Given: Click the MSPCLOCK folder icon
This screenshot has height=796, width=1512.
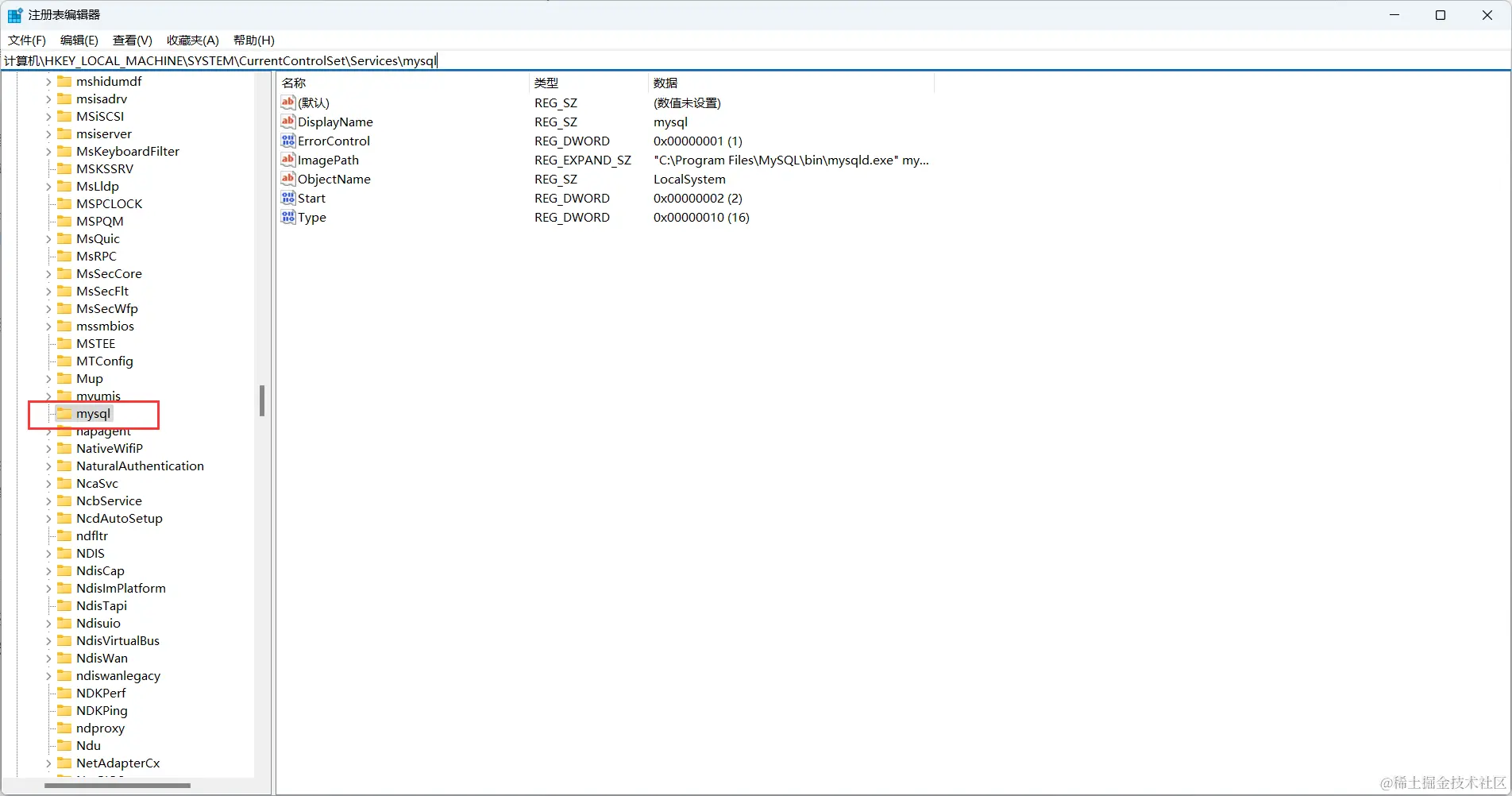Looking at the screenshot, I should coord(64,203).
